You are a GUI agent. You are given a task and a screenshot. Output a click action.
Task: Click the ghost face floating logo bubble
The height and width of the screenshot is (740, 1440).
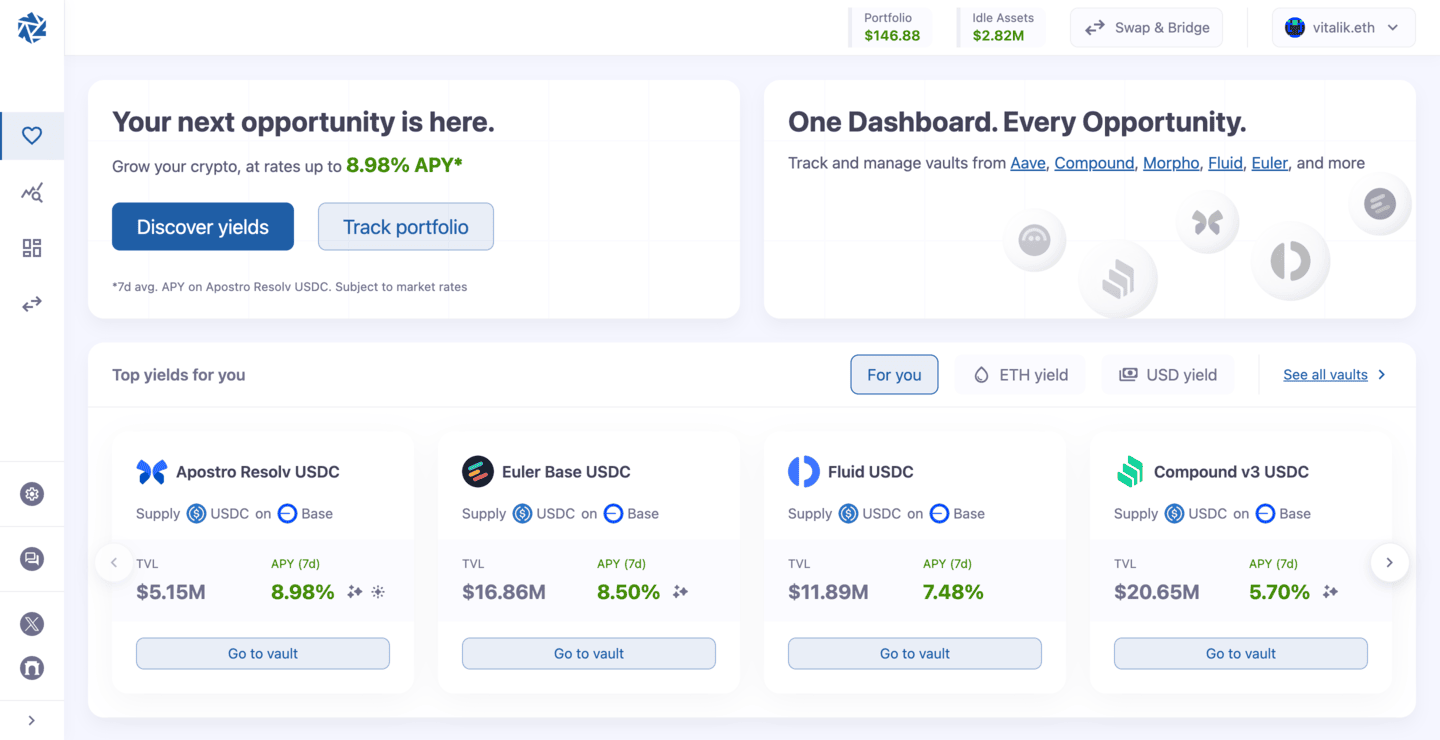(1034, 241)
